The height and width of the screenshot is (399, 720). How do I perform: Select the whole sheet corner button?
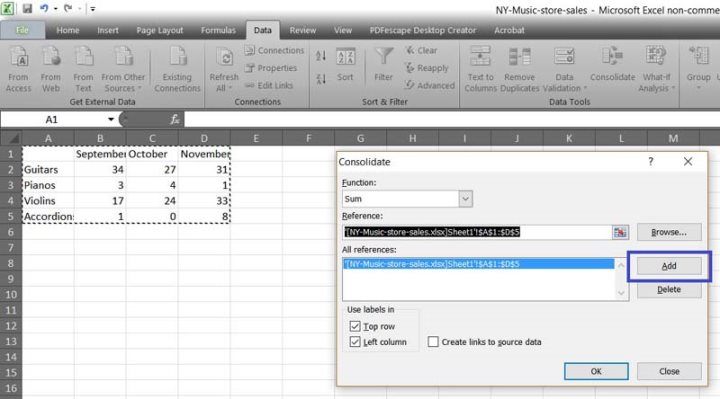click(11, 138)
